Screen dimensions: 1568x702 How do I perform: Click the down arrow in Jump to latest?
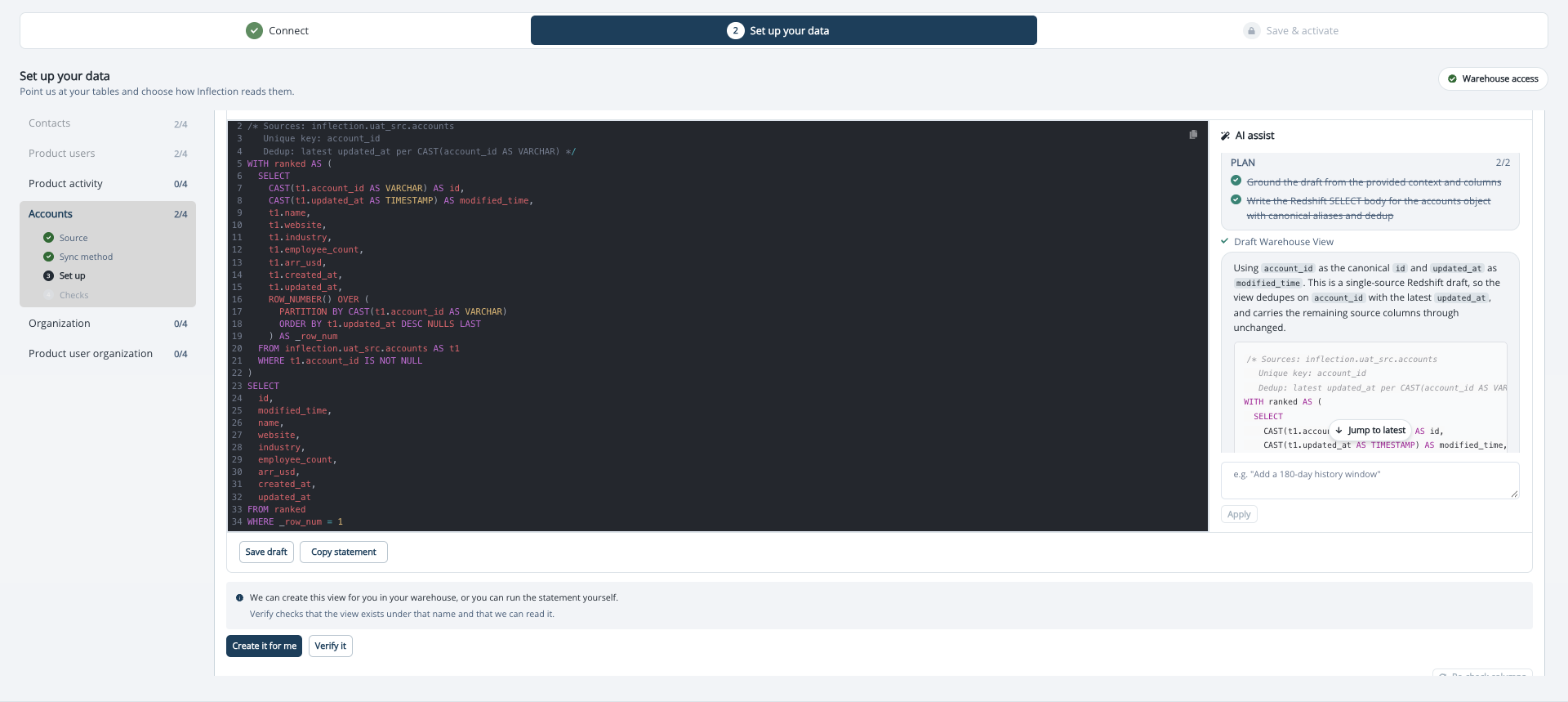point(1339,430)
